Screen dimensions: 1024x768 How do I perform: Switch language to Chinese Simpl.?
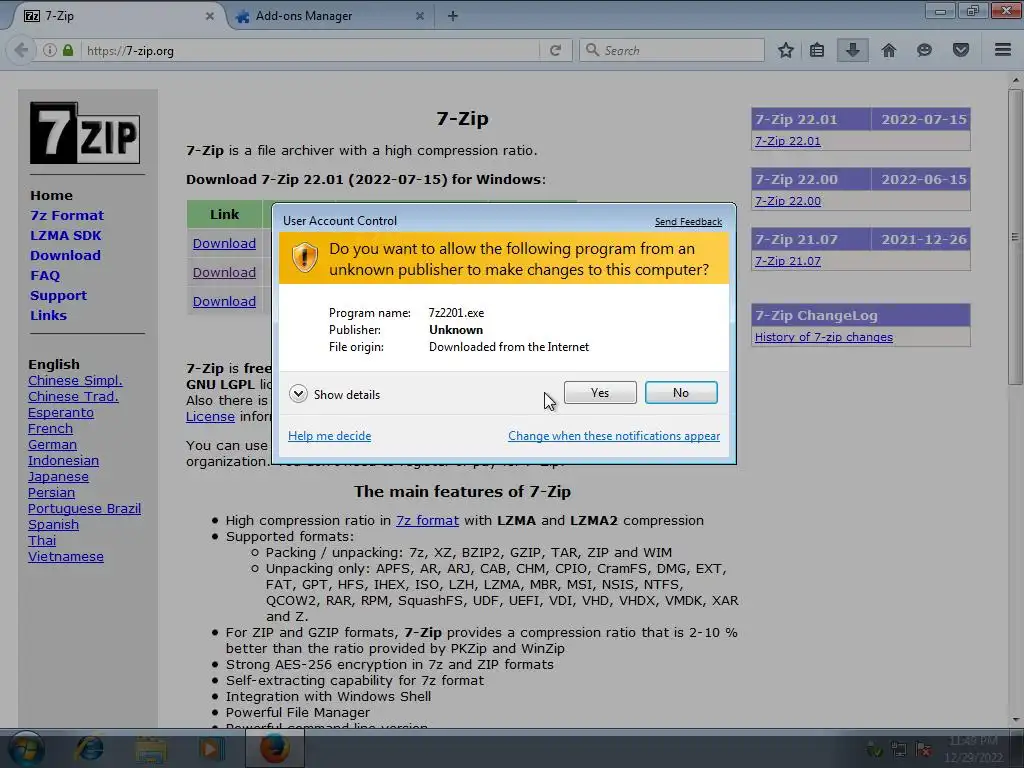click(75, 381)
